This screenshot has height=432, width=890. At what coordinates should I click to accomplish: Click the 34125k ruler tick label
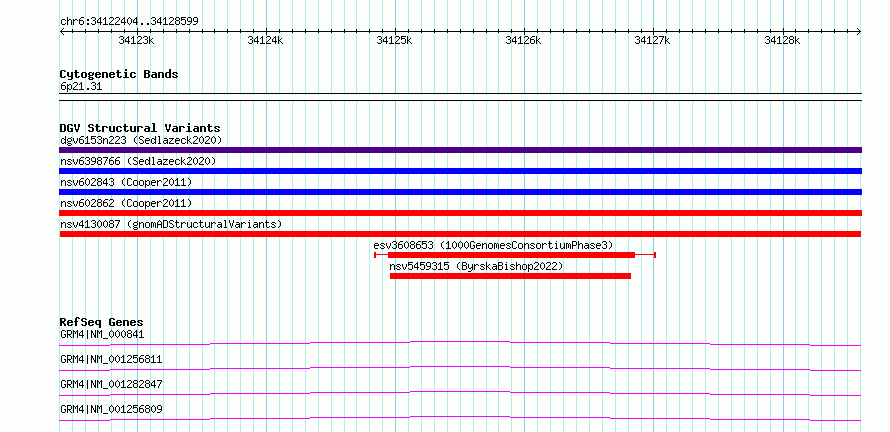(x=394, y=41)
